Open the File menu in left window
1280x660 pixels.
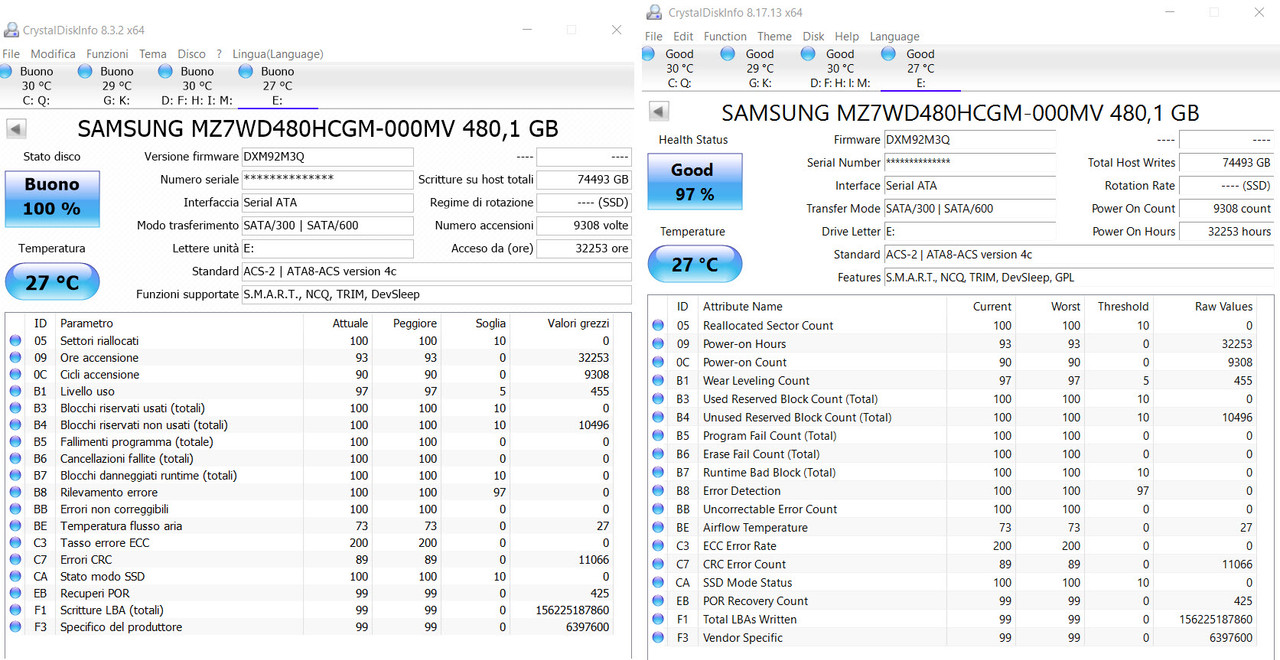click(11, 54)
